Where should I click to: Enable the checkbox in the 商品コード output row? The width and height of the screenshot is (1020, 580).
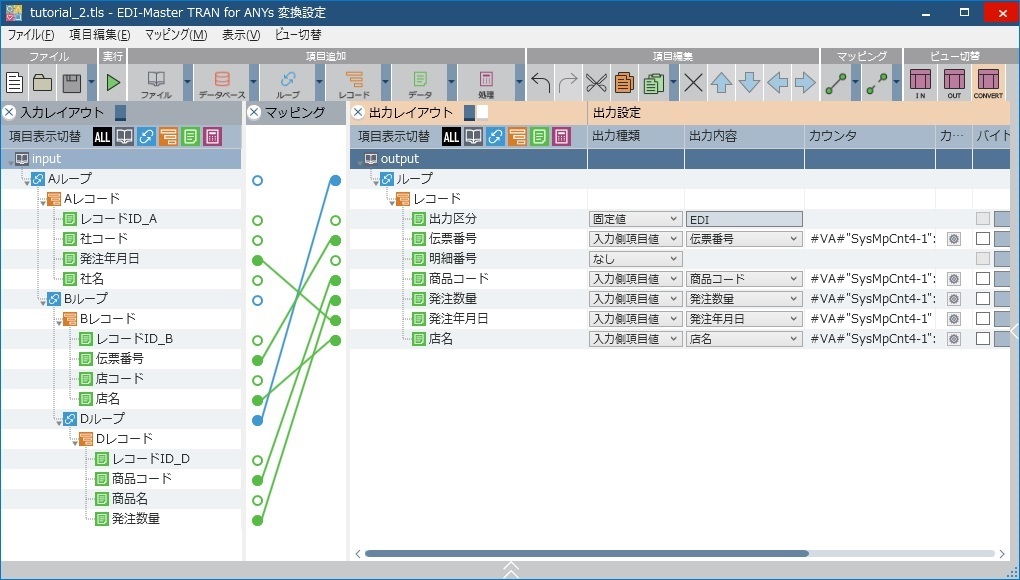tap(983, 279)
